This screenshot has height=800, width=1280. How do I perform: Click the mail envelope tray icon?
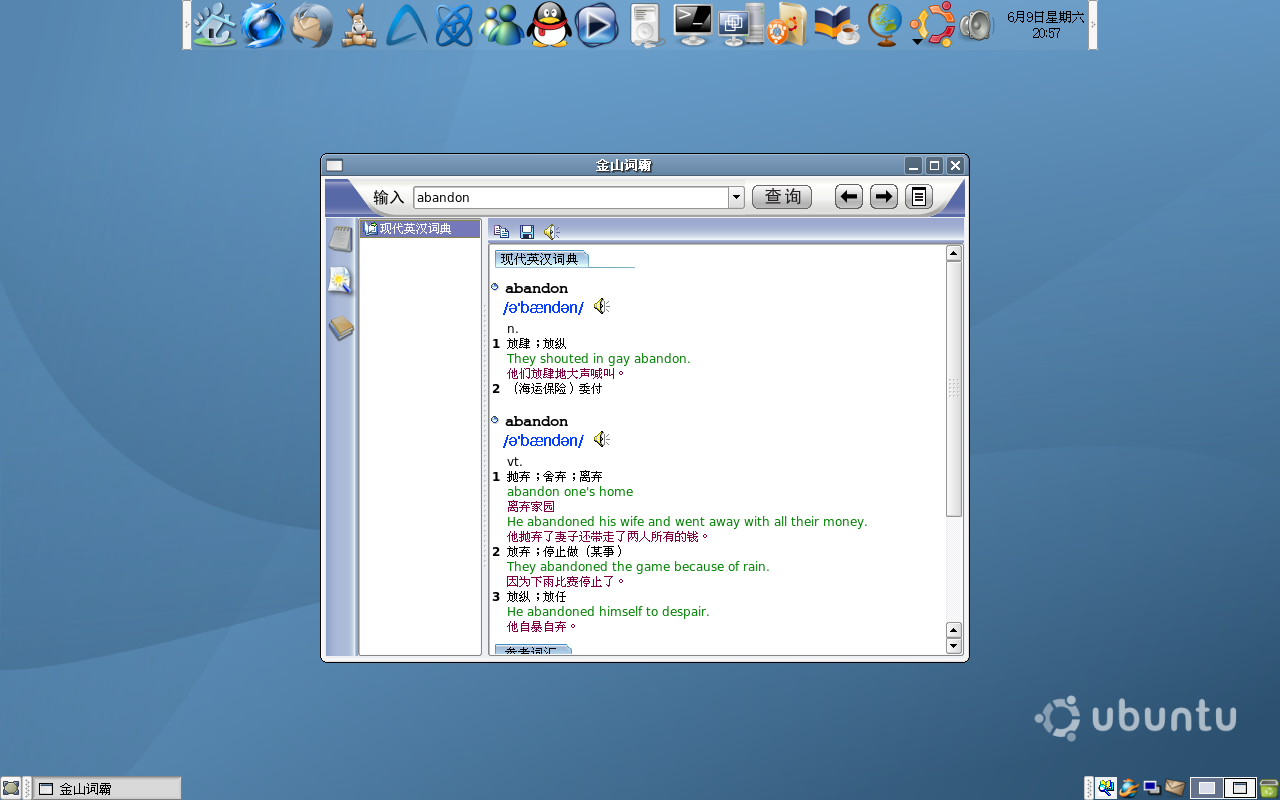[x=1175, y=788]
